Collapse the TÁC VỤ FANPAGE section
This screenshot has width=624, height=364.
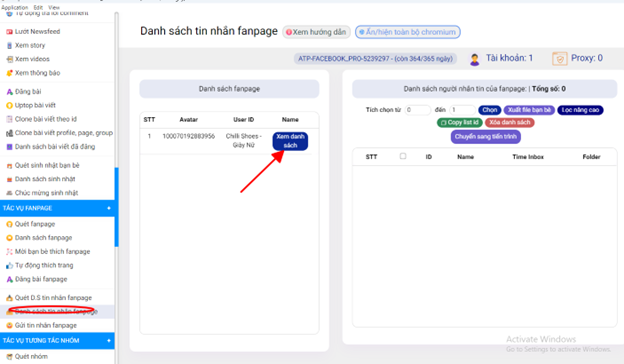click(x=109, y=208)
